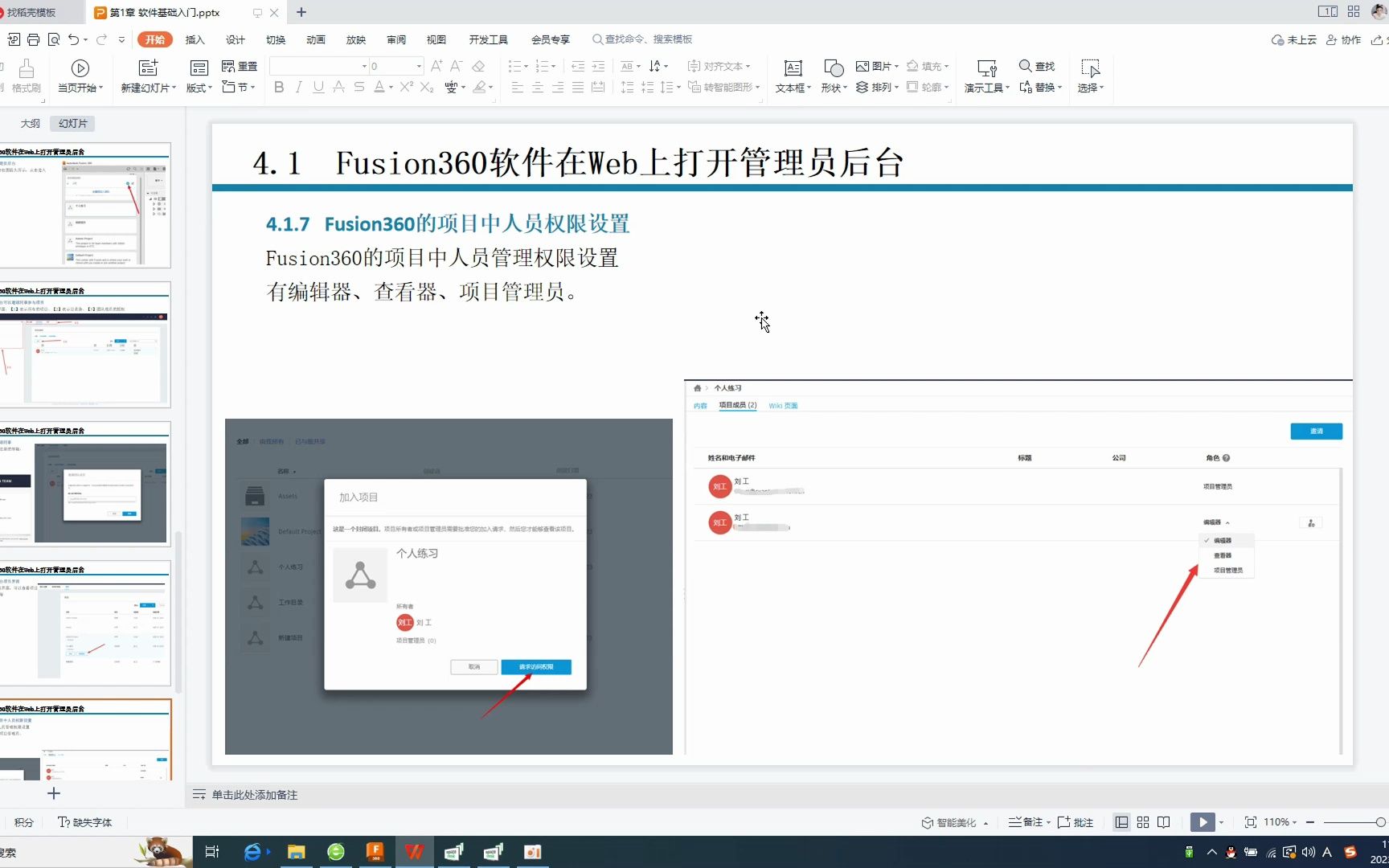Add a slide with plus button
1389x868 pixels.
click(54, 793)
